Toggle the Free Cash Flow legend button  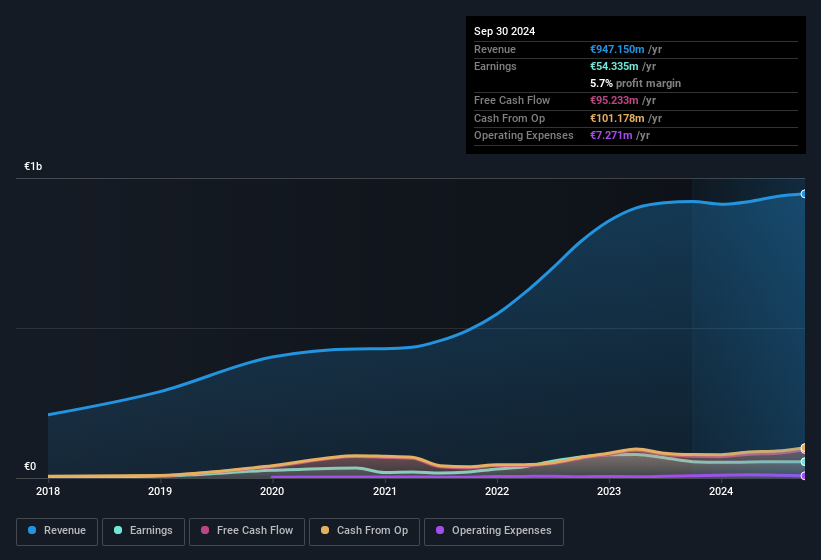(247, 532)
